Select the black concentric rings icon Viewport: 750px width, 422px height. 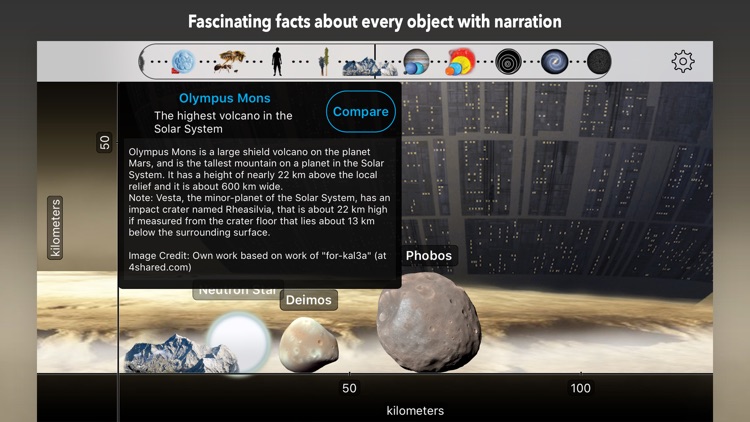508,62
